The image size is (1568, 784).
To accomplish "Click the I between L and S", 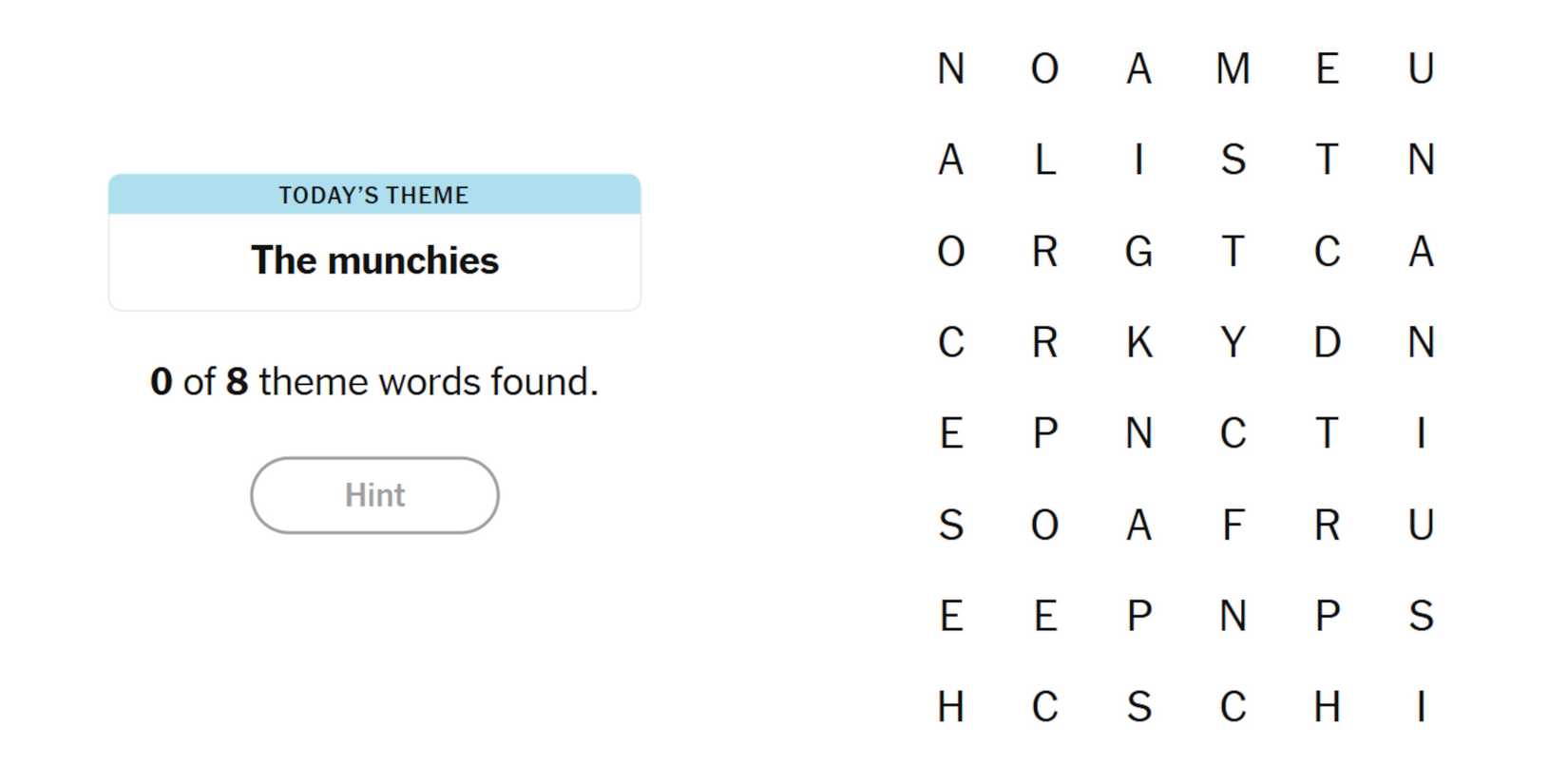I will click(x=1138, y=160).
